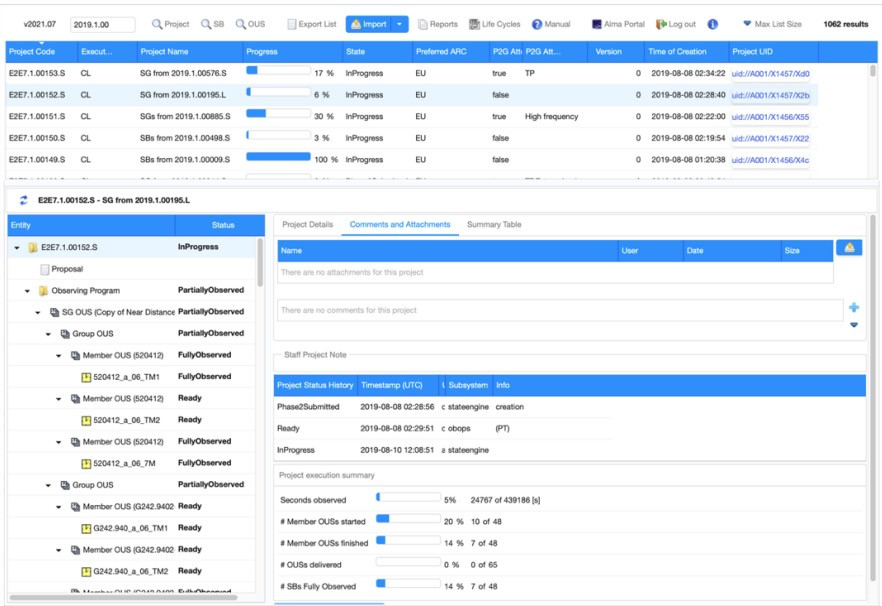The image size is (882, 606).
Task: Click the Export List button
Action: tap(312, 24)
